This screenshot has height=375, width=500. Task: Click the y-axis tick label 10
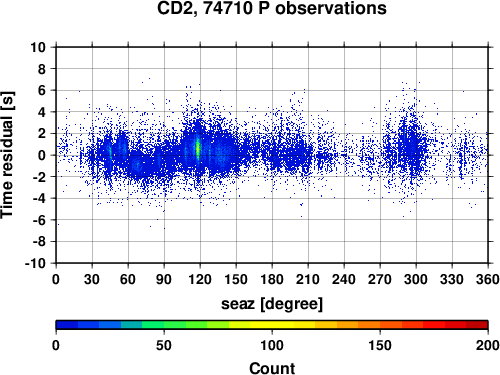[x=38, y=47]
